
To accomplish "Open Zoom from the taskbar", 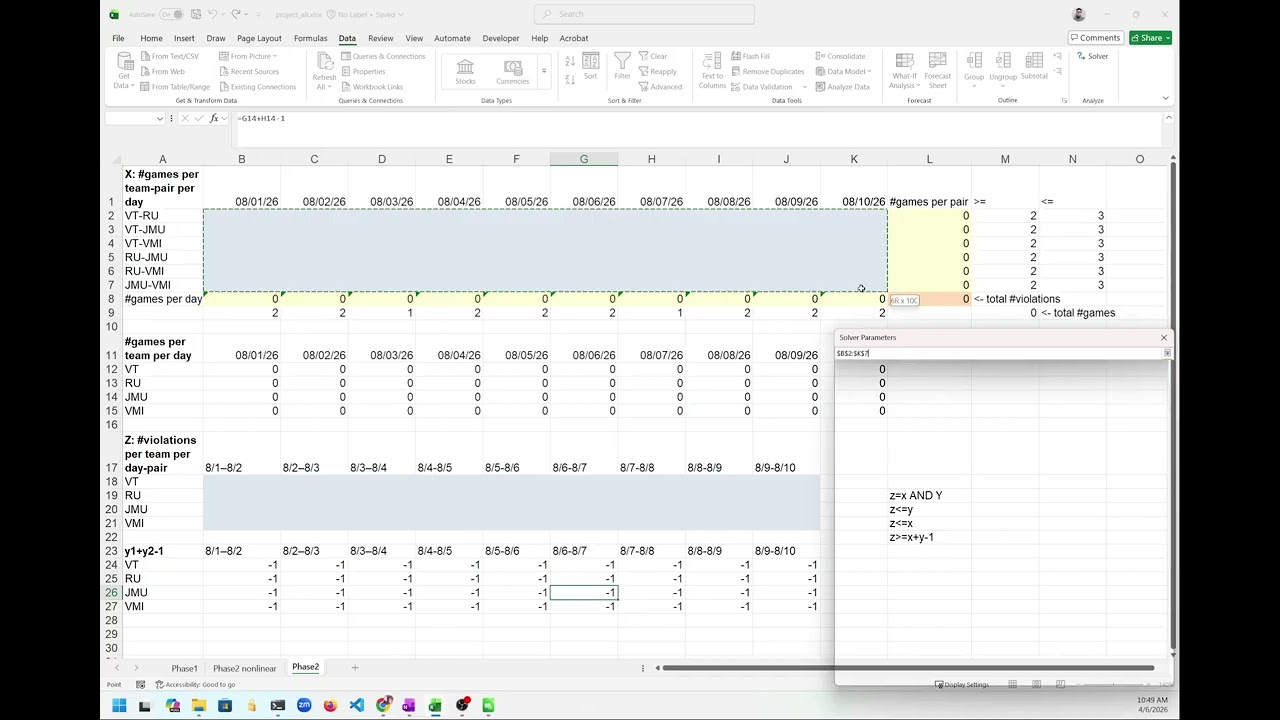I will click(304, 706).
